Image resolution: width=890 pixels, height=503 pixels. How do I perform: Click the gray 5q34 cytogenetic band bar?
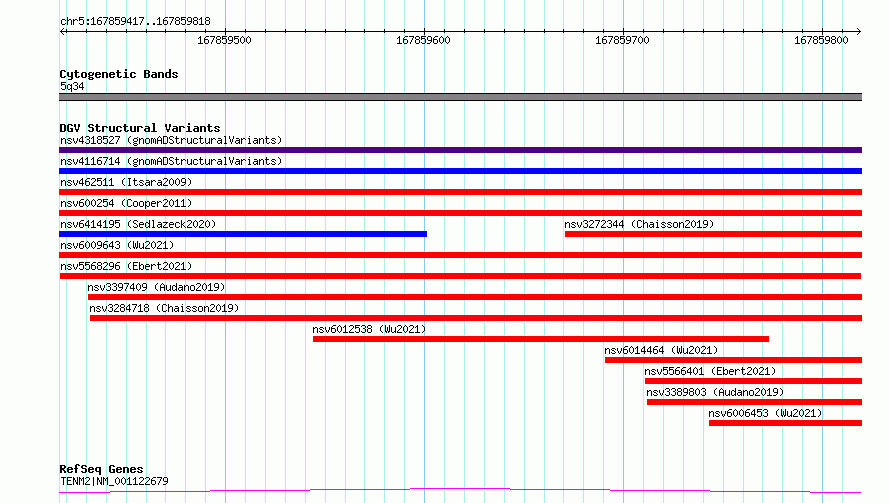[460, 97]
